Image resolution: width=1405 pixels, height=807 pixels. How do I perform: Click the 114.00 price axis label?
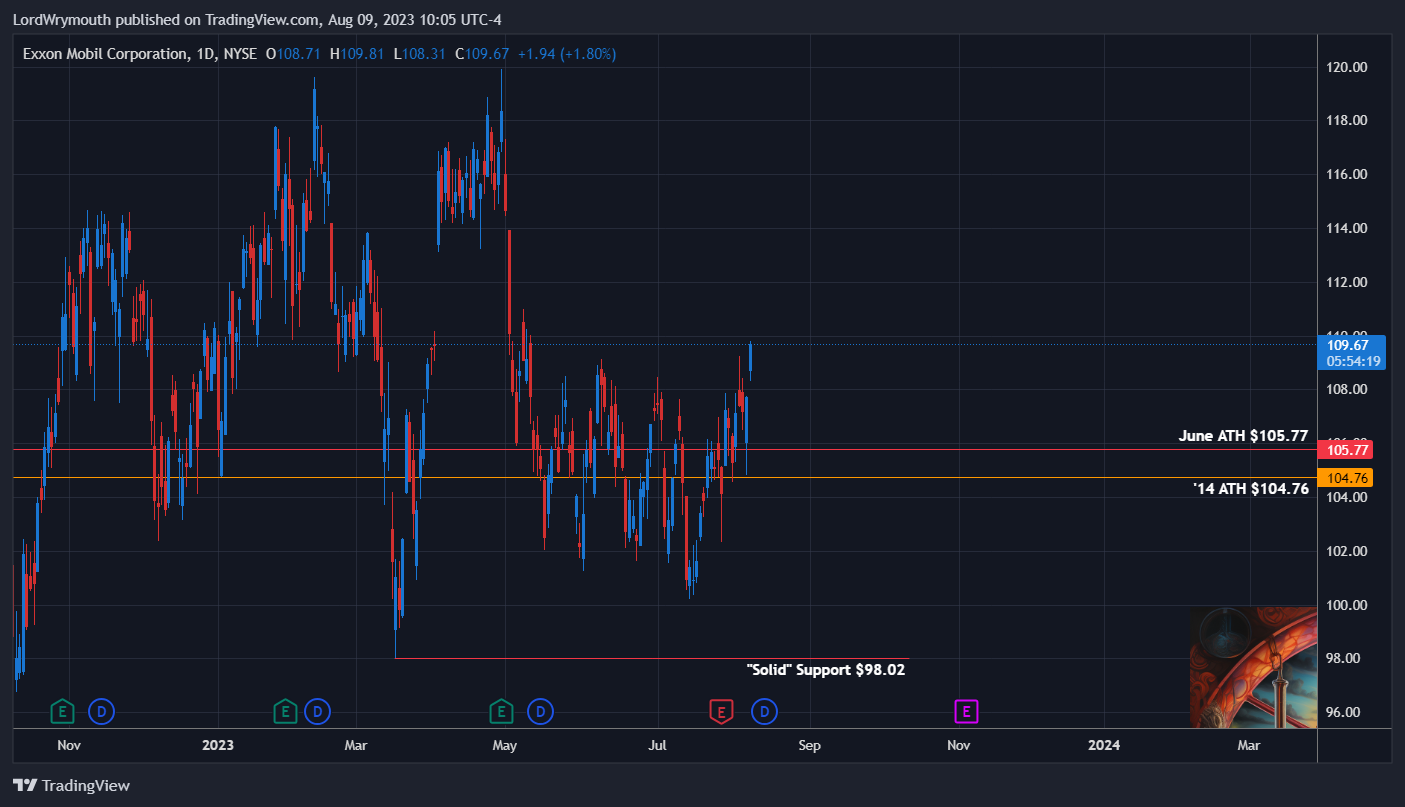1345,229
